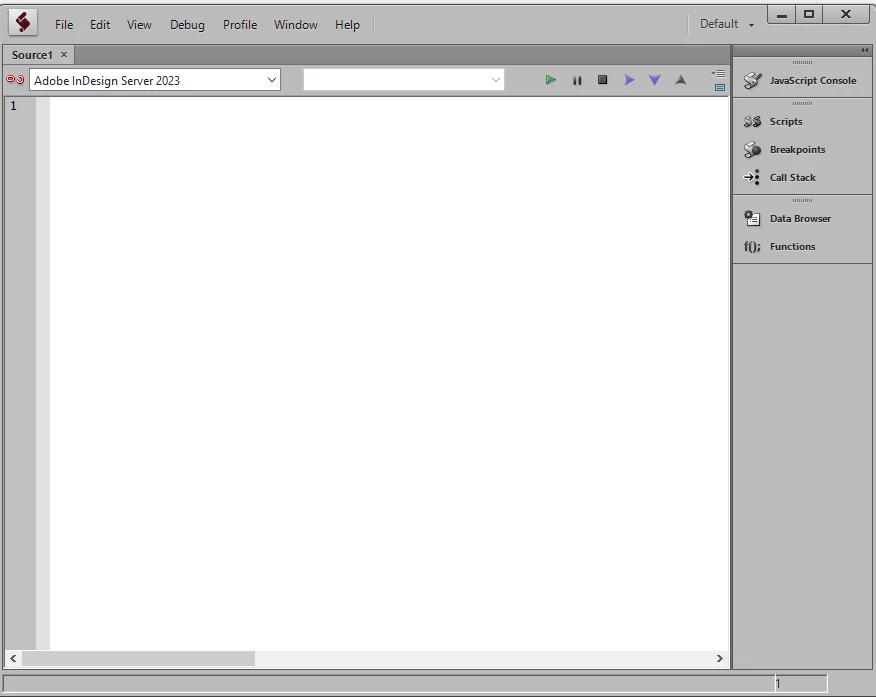Pause script execution
The height and width of the screenshot is (697, 876).
pyautogui.click(x=577, y=80)
